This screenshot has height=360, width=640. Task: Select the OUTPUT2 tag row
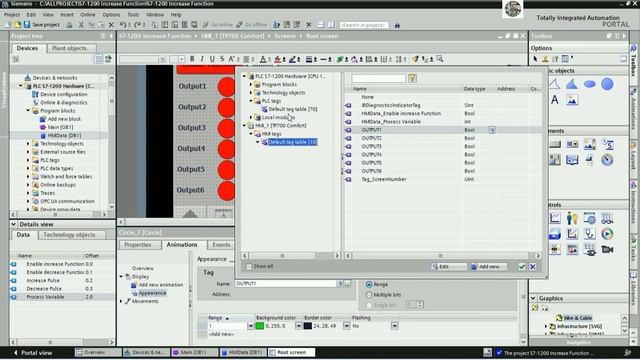point(442,138)
